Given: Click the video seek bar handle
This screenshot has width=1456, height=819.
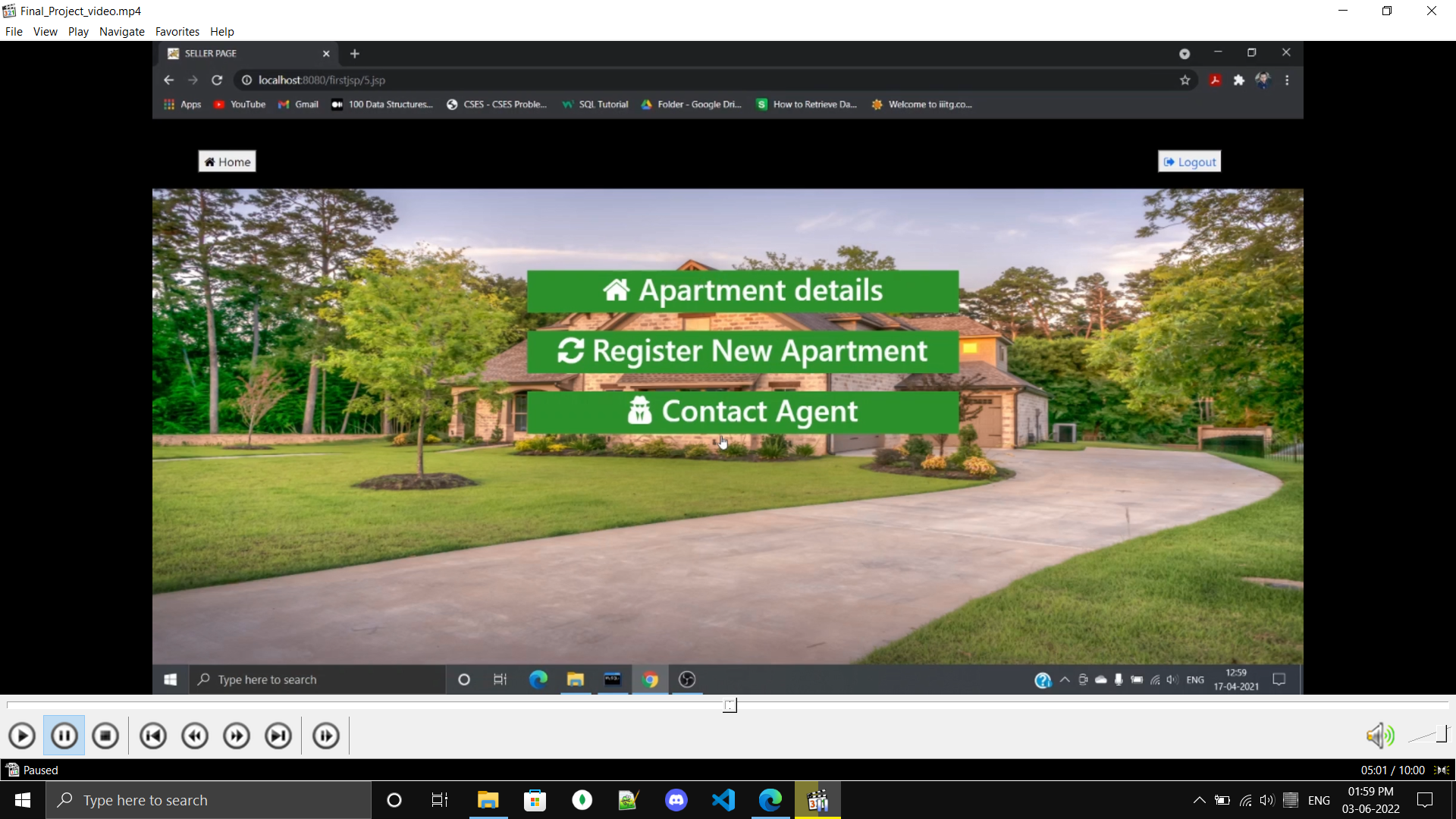Looking at the screenshot, I should click(730, 706).
